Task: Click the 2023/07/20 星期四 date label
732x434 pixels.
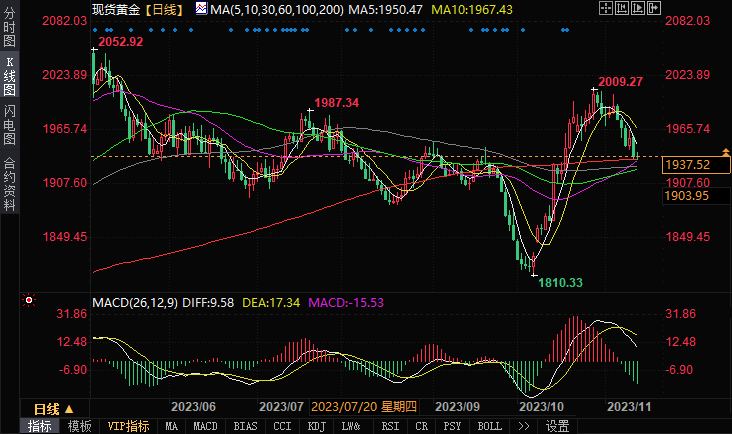Action: click(364, 406)
